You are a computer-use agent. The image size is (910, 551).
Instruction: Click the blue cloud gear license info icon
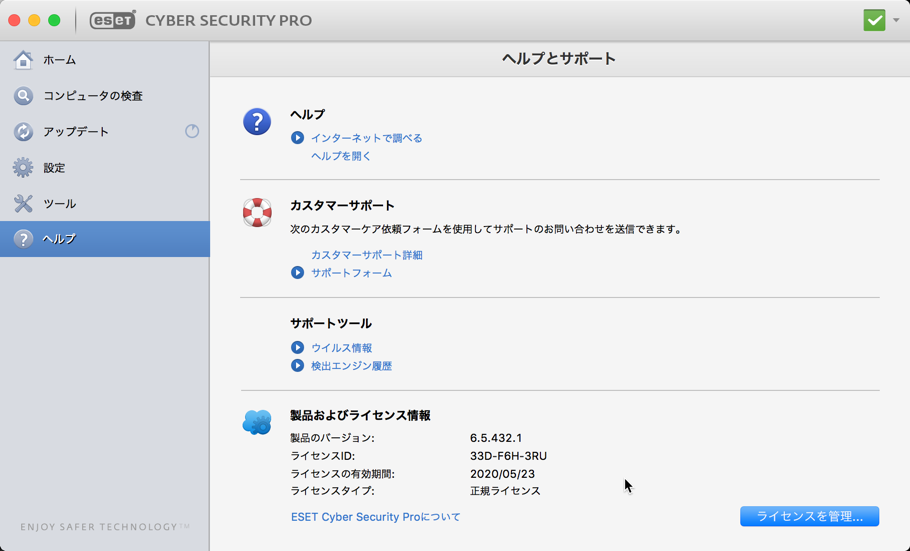tap(257, 422)
